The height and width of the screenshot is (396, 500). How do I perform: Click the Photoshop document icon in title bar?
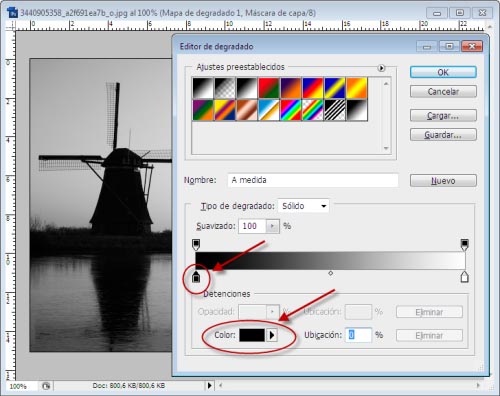click(13, 13)
